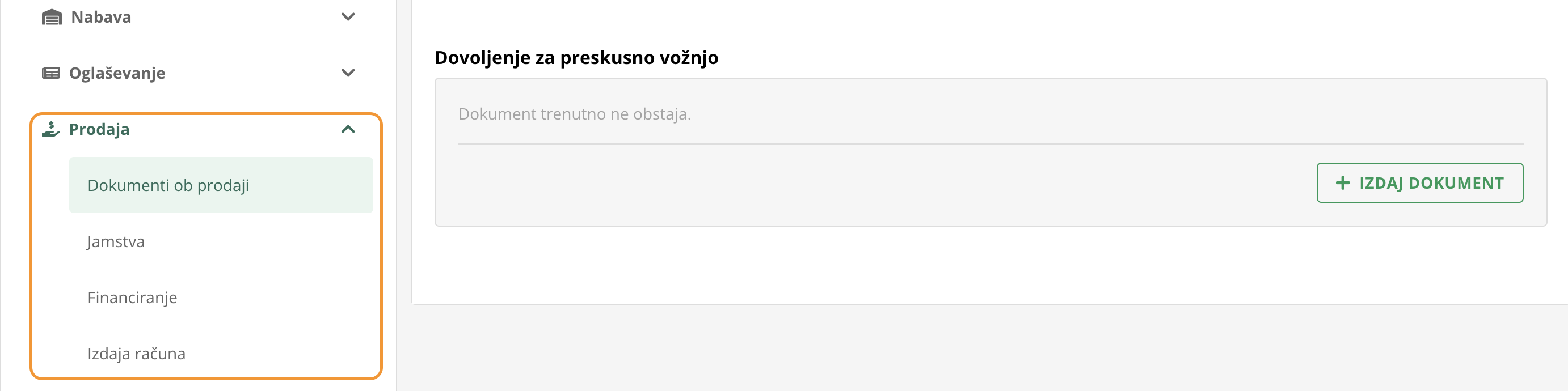Click the Prodaja hand-with-dollar icon
The image size is (1568, 391).
click(50, 129)
